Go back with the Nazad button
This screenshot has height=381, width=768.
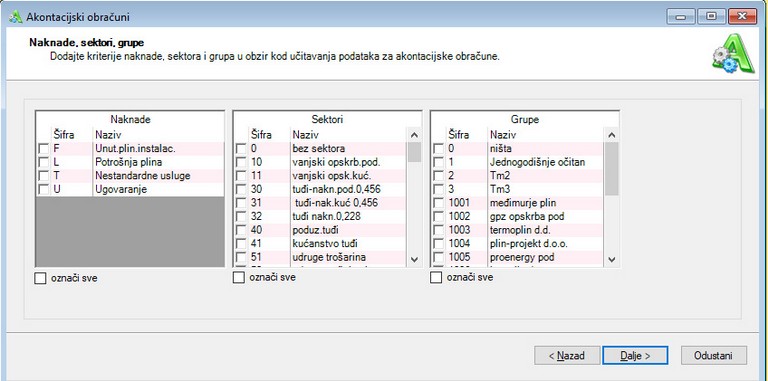[567, 356]
